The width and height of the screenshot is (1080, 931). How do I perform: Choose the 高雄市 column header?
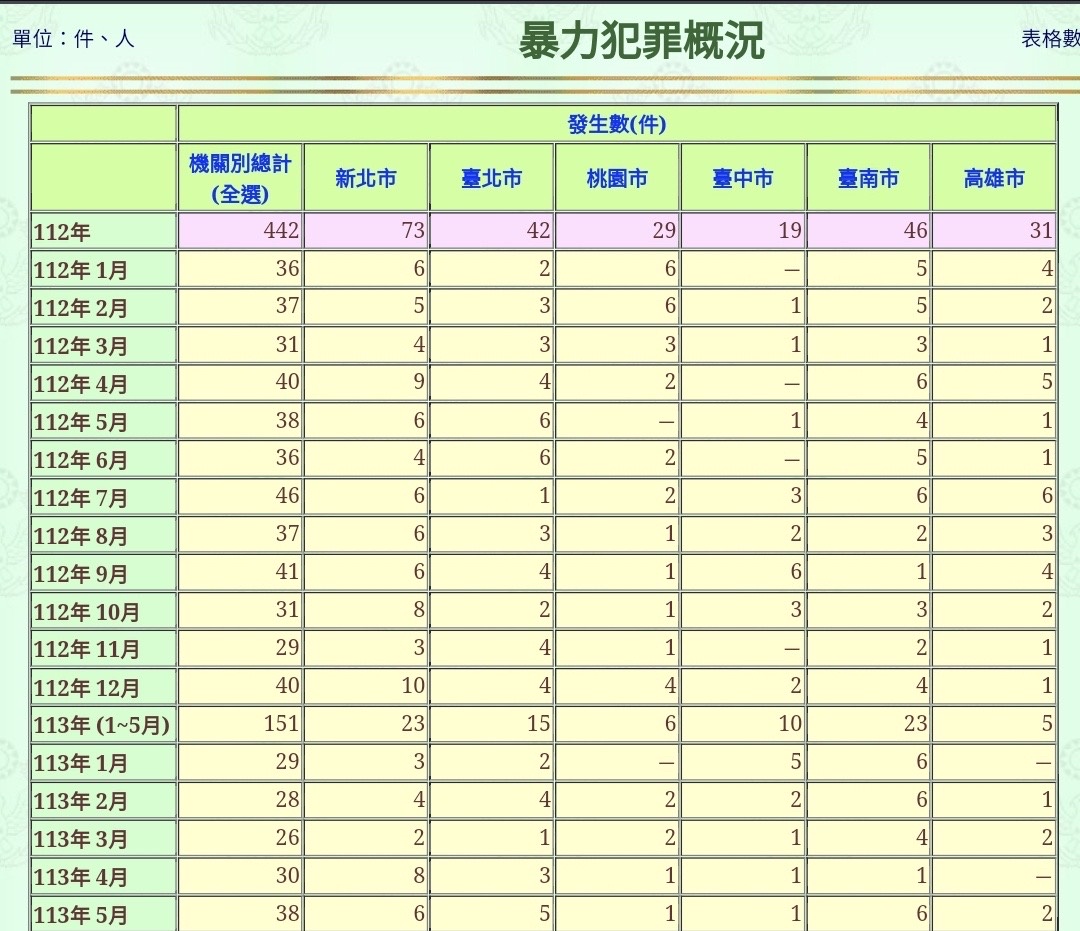(994, 179)
